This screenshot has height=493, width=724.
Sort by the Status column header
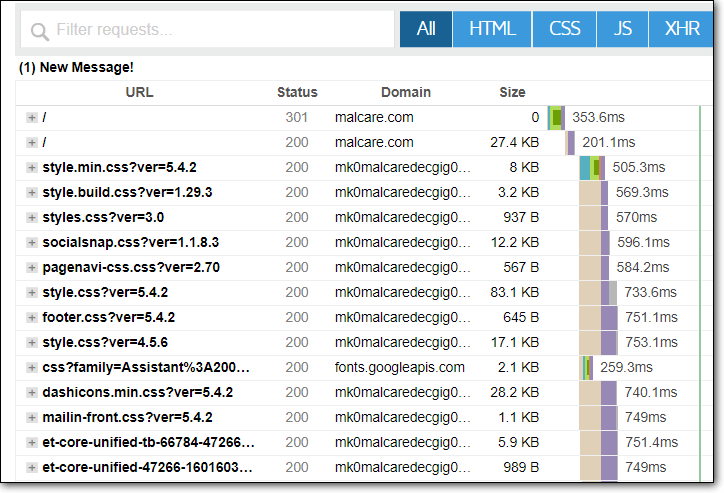pos(297,93)
